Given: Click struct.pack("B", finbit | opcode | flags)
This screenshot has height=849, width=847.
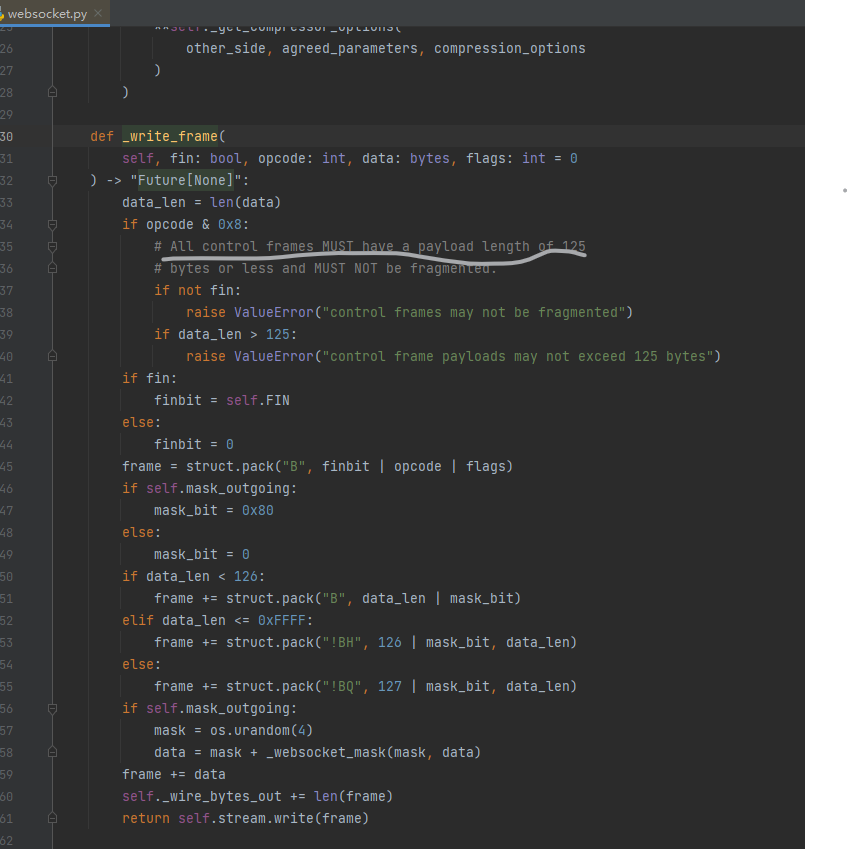Looking at the screenshot, I should pos(349,466).
